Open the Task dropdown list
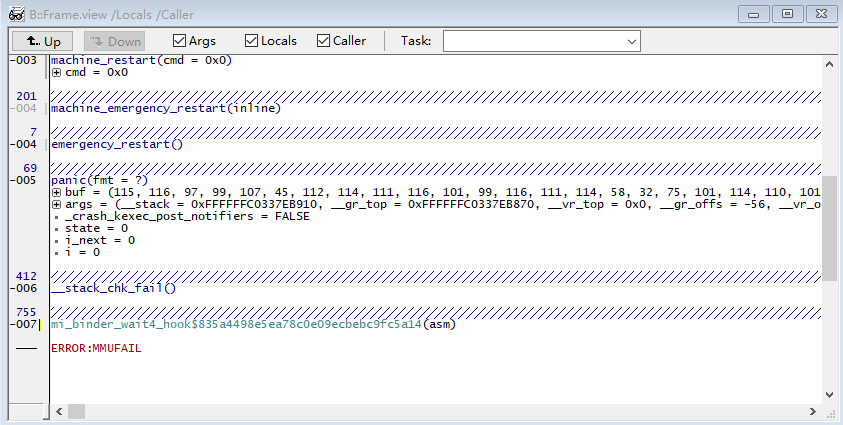Image resolution: width=843 pixels, height=425 pixels. (631, 41)
